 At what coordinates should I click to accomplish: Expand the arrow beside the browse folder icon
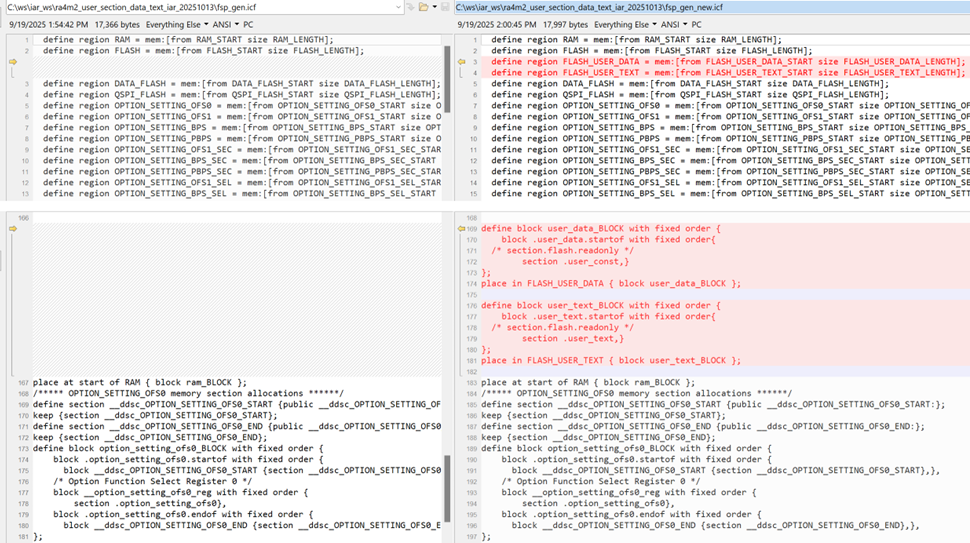tap(434, 7)
